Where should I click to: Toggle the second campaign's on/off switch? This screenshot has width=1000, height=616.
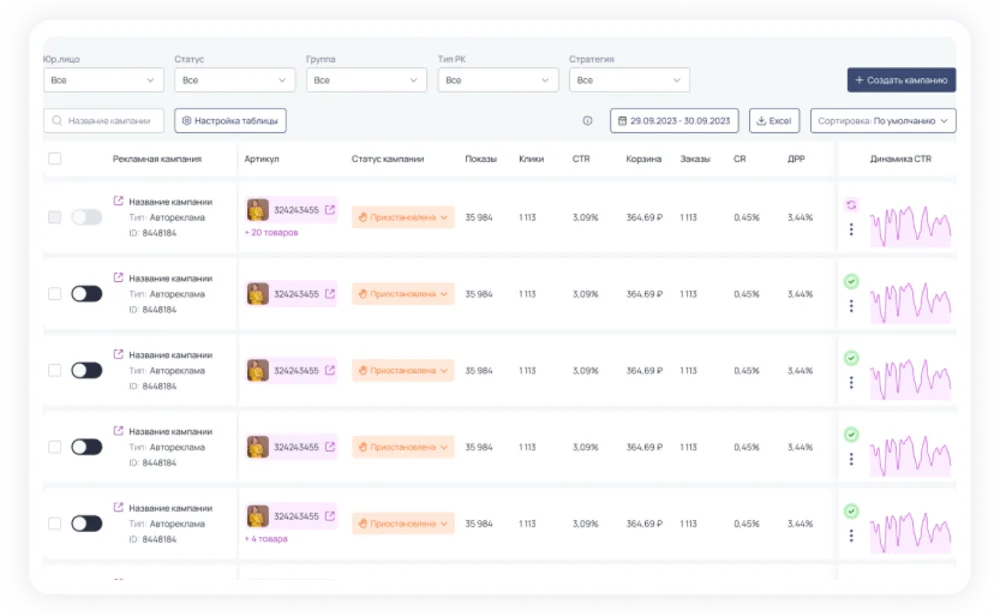tap(87, 294)
